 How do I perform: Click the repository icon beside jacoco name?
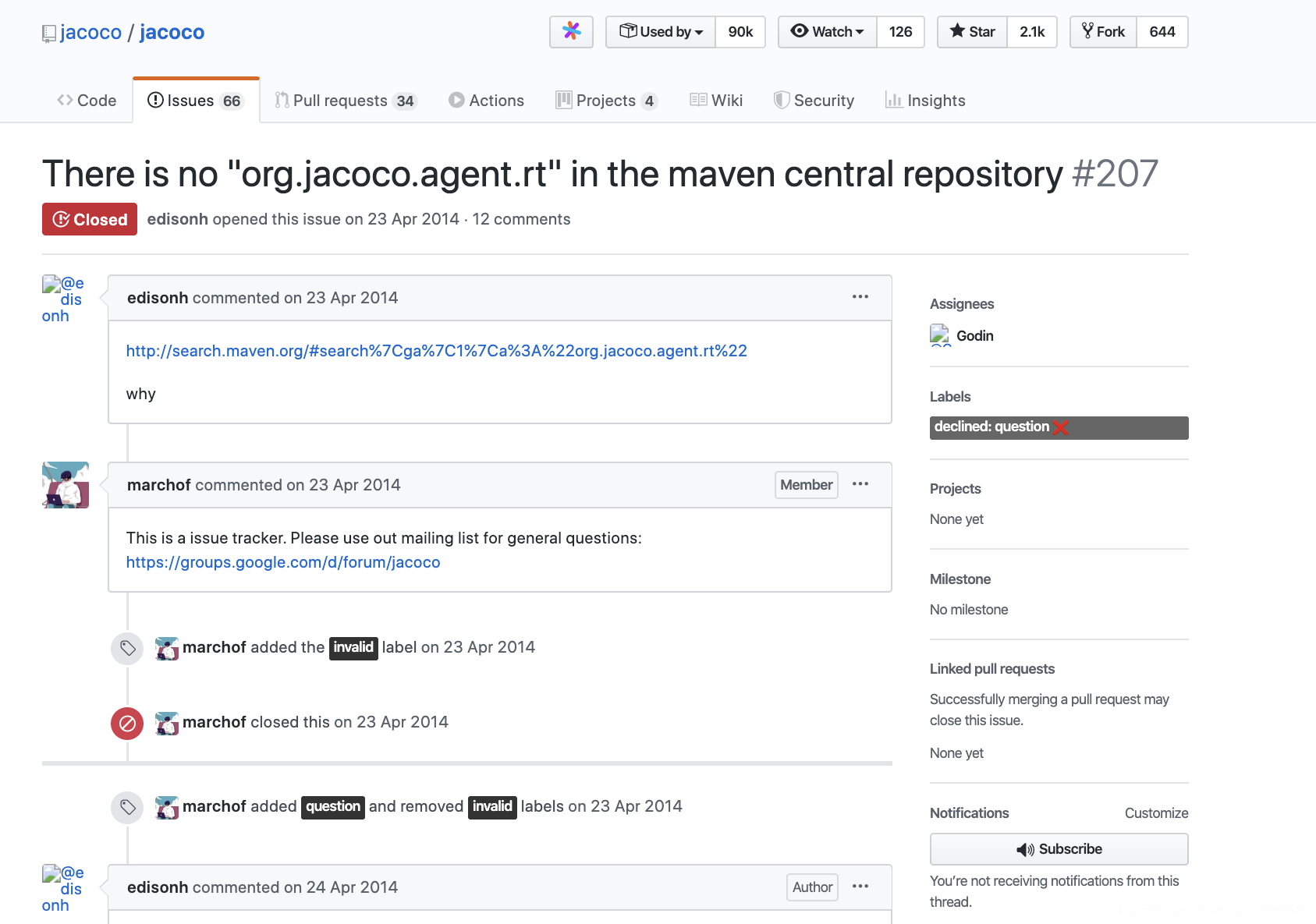click(x=48, y=33)
